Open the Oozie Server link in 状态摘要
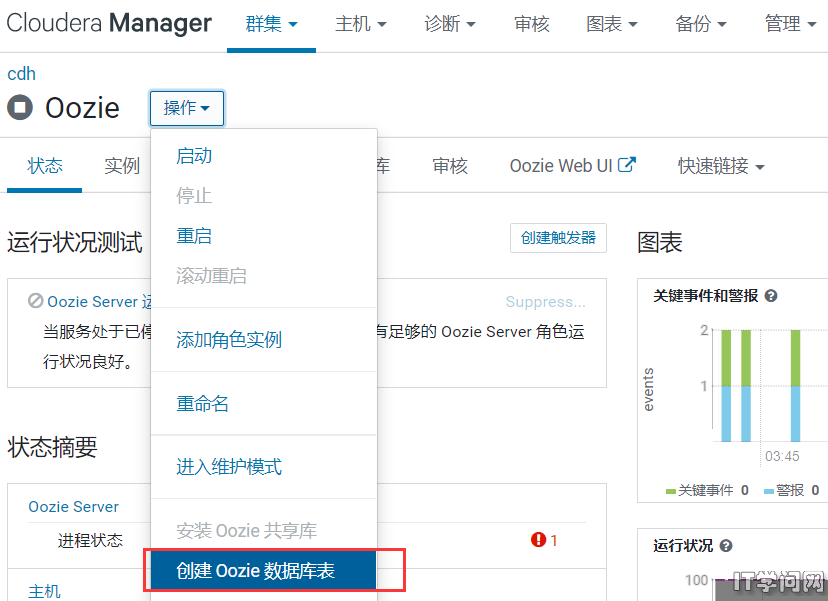Viewport: 828px width, 601px height. point(73,507)
